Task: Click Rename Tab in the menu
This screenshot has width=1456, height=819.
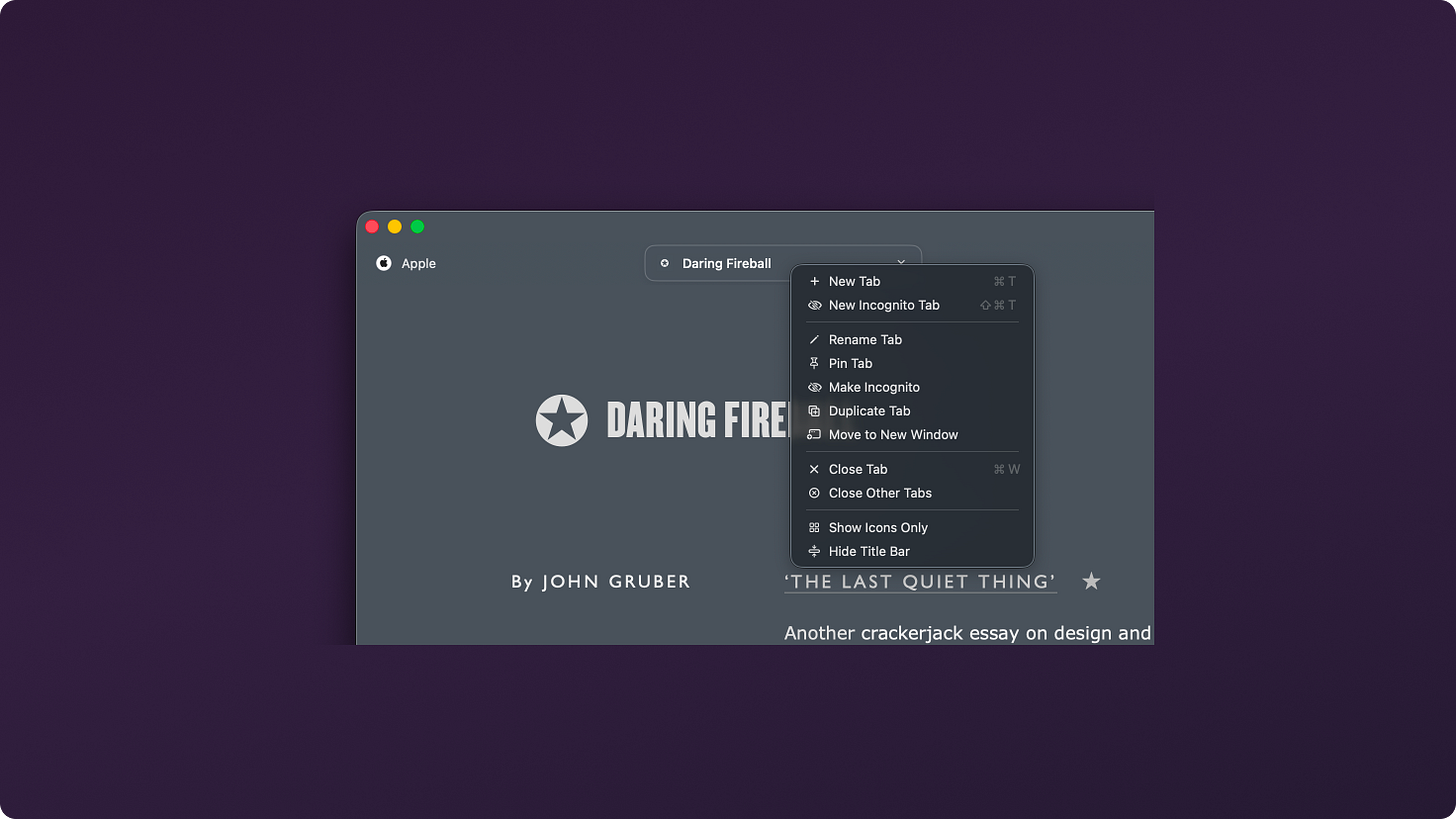Action: point(912,339)
